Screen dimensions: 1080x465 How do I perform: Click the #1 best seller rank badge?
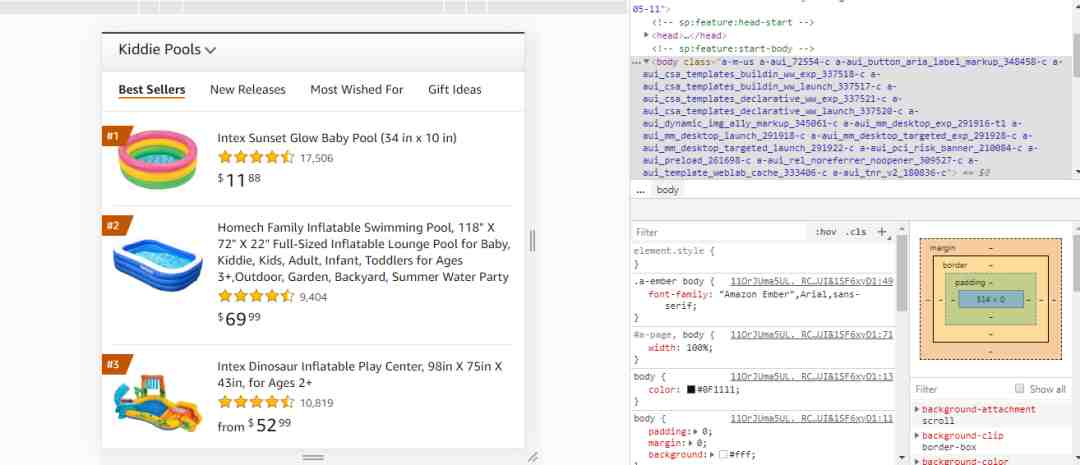[x=116, y=136]
